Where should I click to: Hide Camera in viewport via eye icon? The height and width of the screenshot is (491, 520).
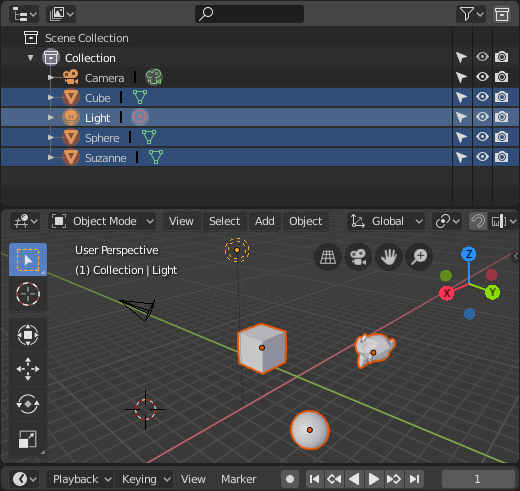point(482,77)
